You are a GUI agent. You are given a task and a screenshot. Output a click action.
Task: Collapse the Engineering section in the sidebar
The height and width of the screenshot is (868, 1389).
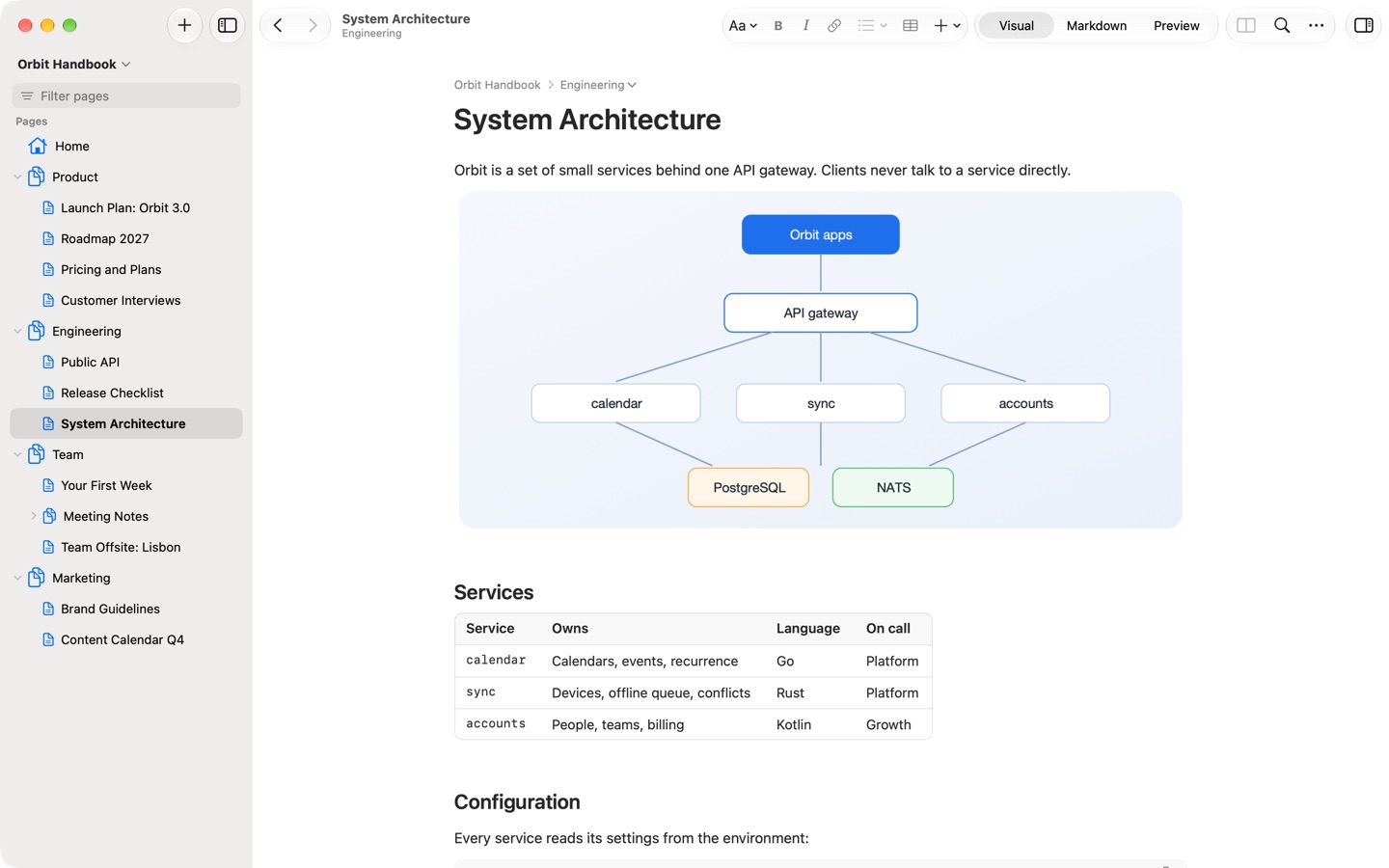point(17,331)
